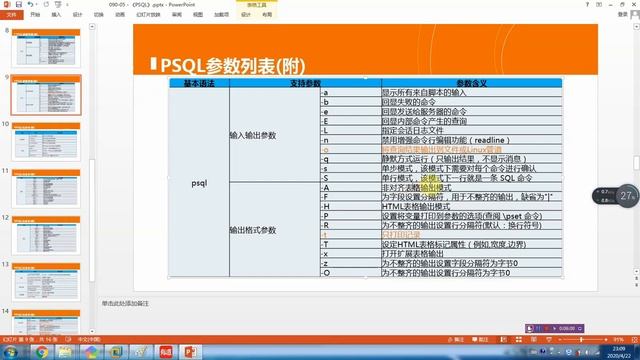Switch to the 审阅 (Review) ribbon tab
Screen dimensions: 640x360
177,15
